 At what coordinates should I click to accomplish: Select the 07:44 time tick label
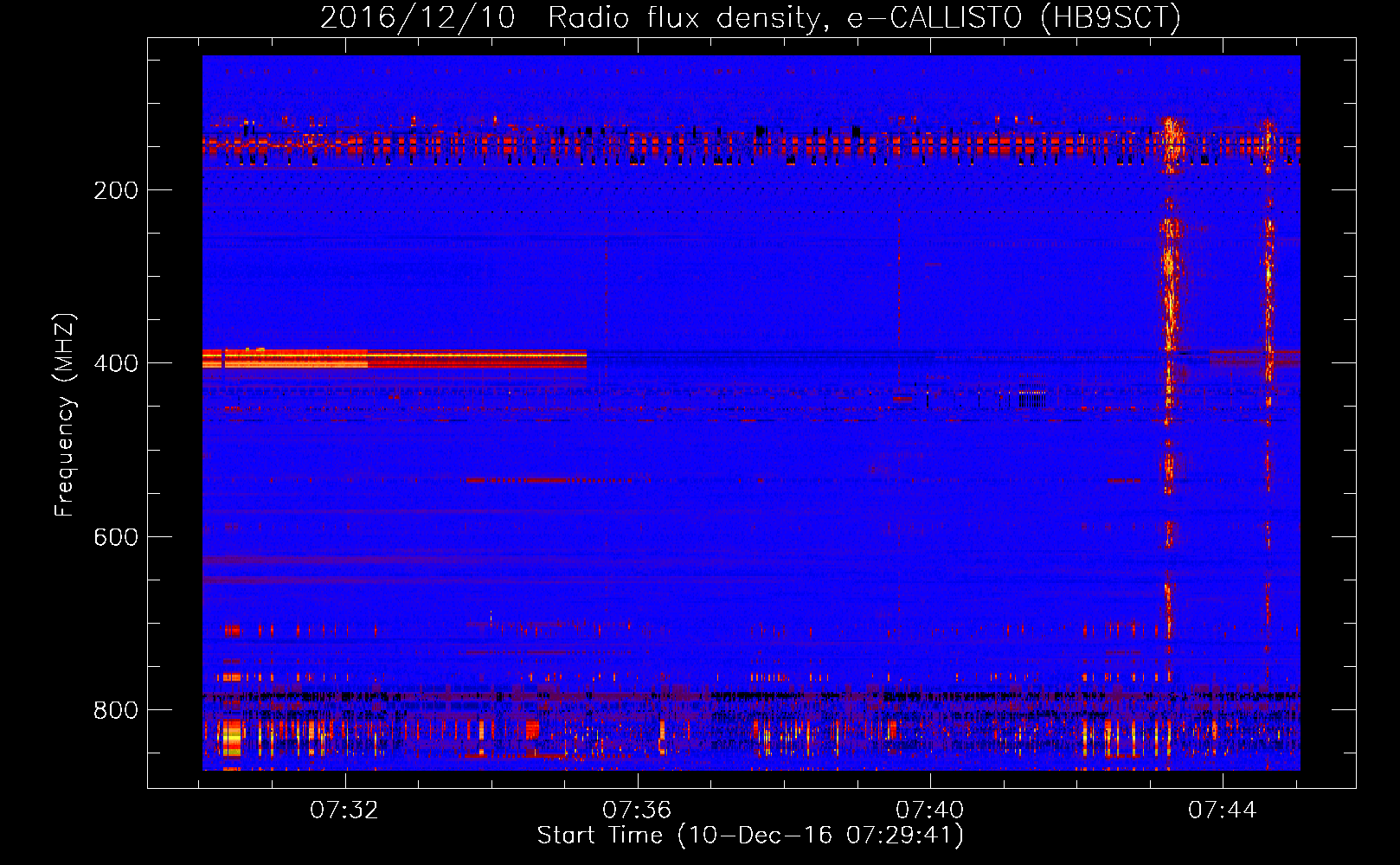[x=1222, y=810]
